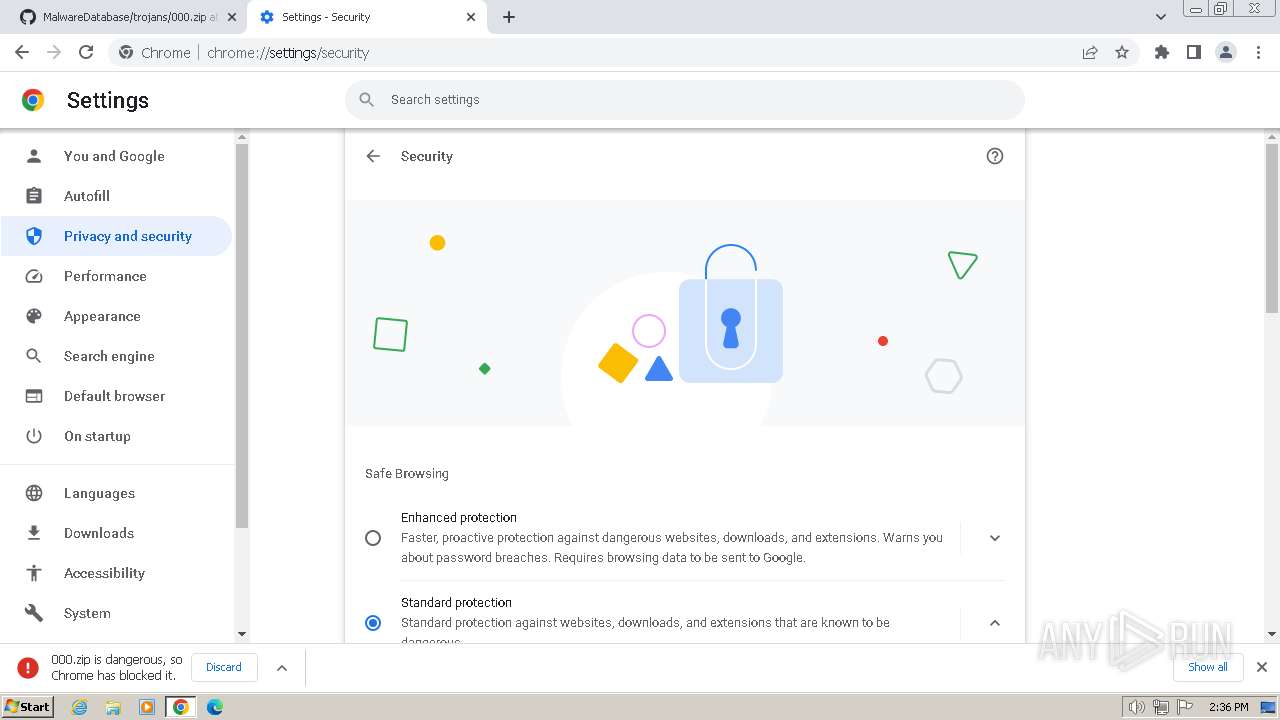Viewport: 1280px width, 720px height.
Task: Open Languages settings
Action: (116, 493)
